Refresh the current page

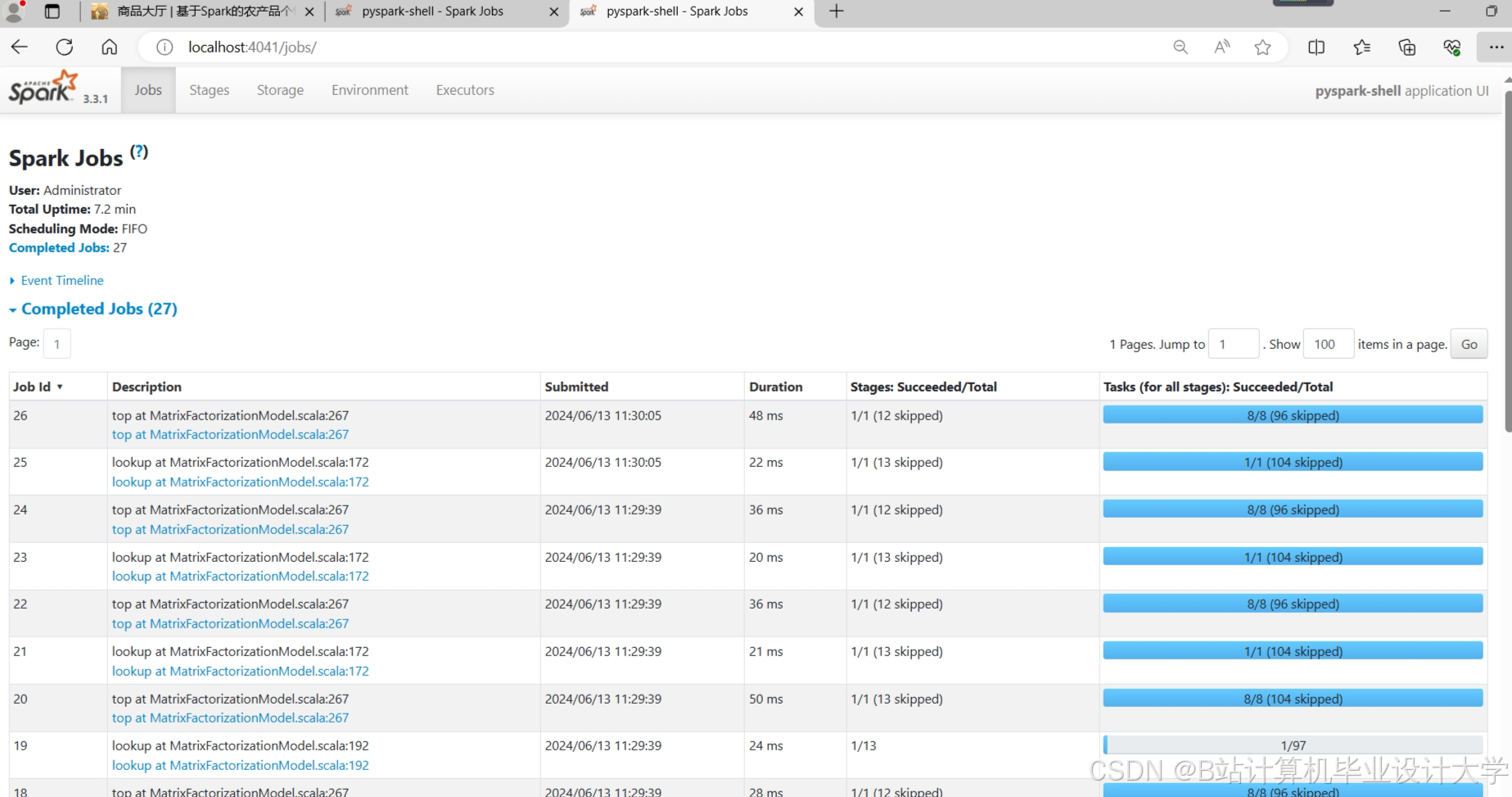(x=65, y=47)
